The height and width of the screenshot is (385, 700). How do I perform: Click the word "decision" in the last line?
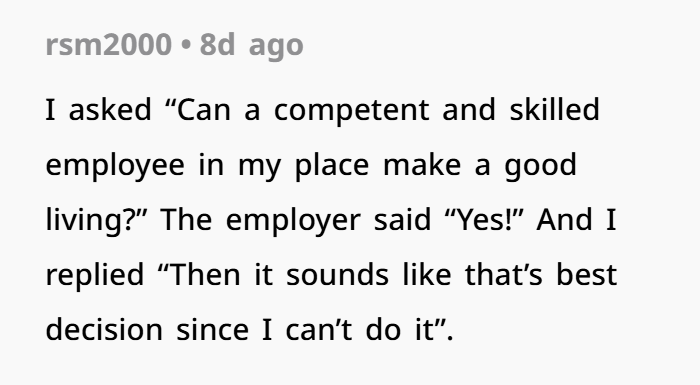click(104, 330)
